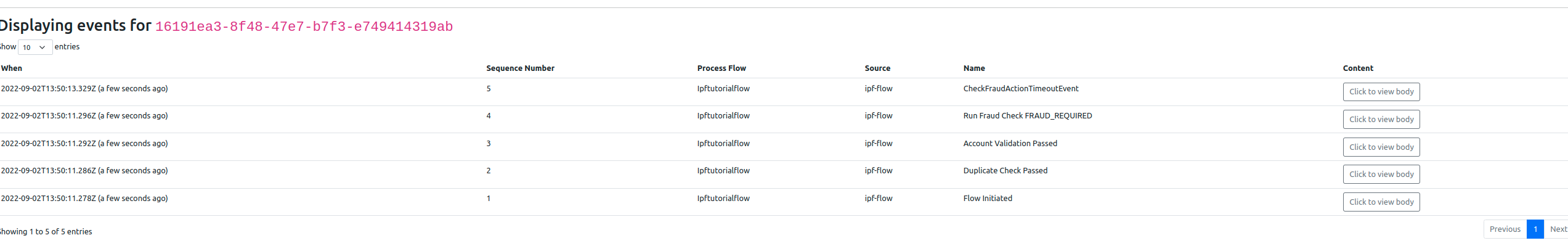Screen dimensions: 1568x251
Task: Select page 1 in pagination
Action: click(x=1535, y=229)
